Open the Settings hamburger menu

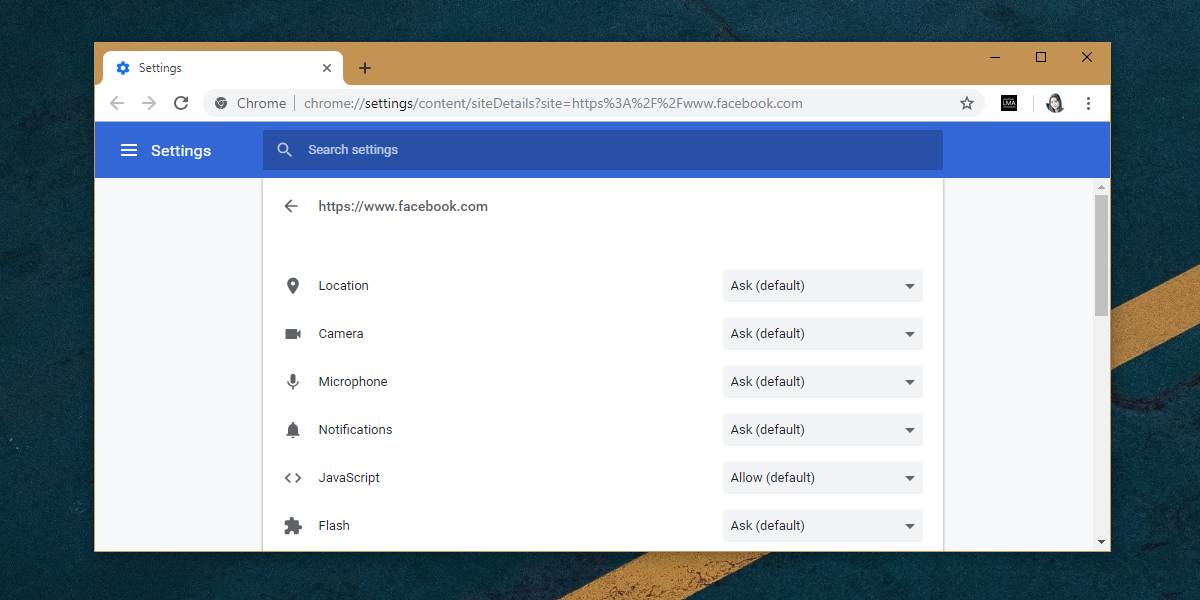129,150
